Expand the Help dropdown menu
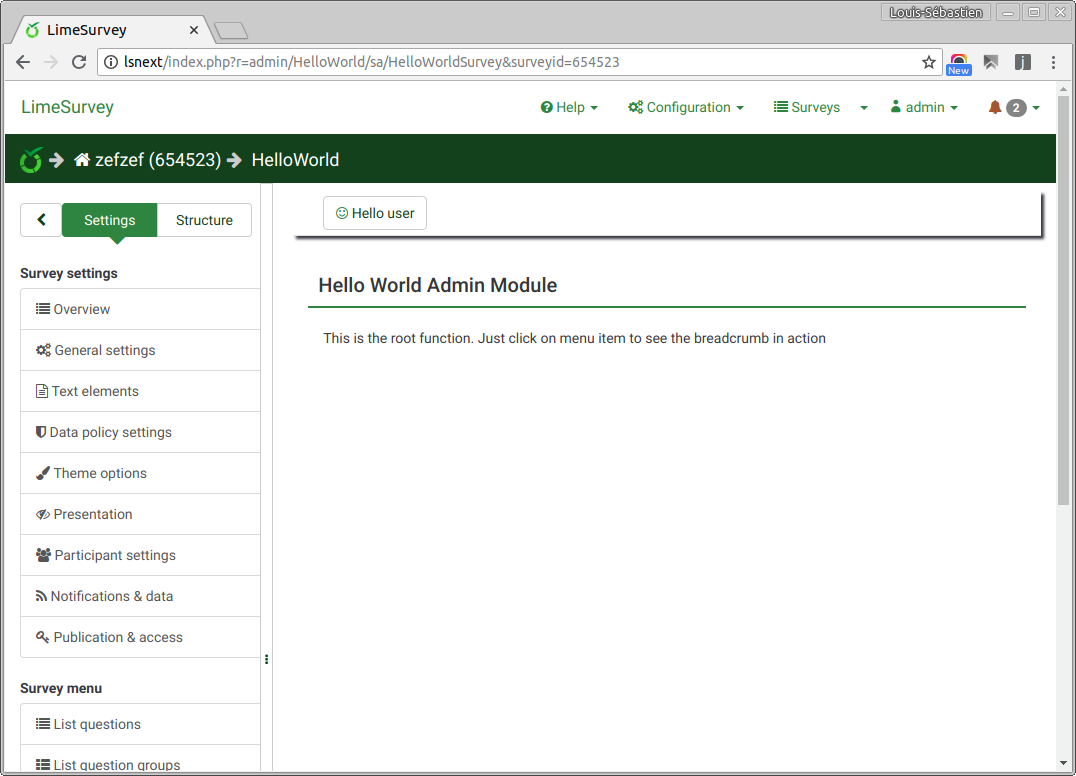Image resolution: width=1076 pixels, height=776 pixels. (x=569, y=107)
